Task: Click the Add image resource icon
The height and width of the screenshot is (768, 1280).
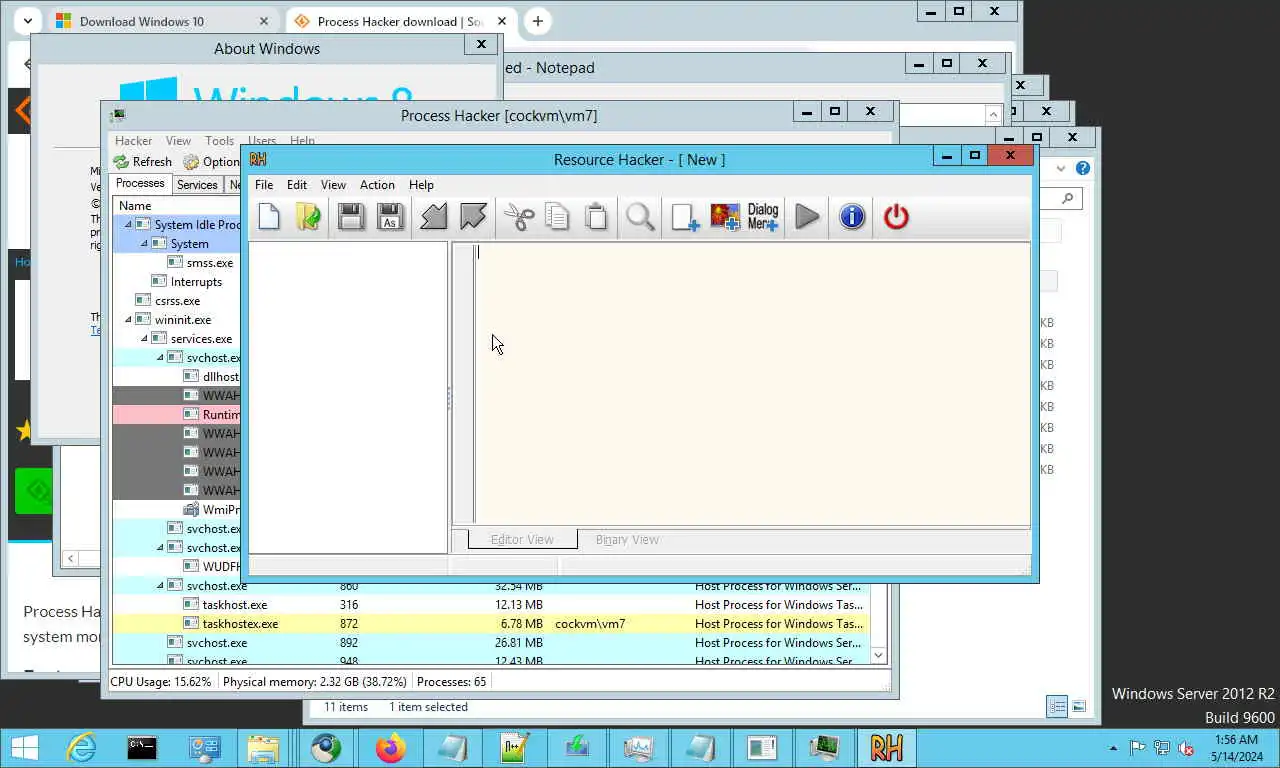Action: pos(725,217)
